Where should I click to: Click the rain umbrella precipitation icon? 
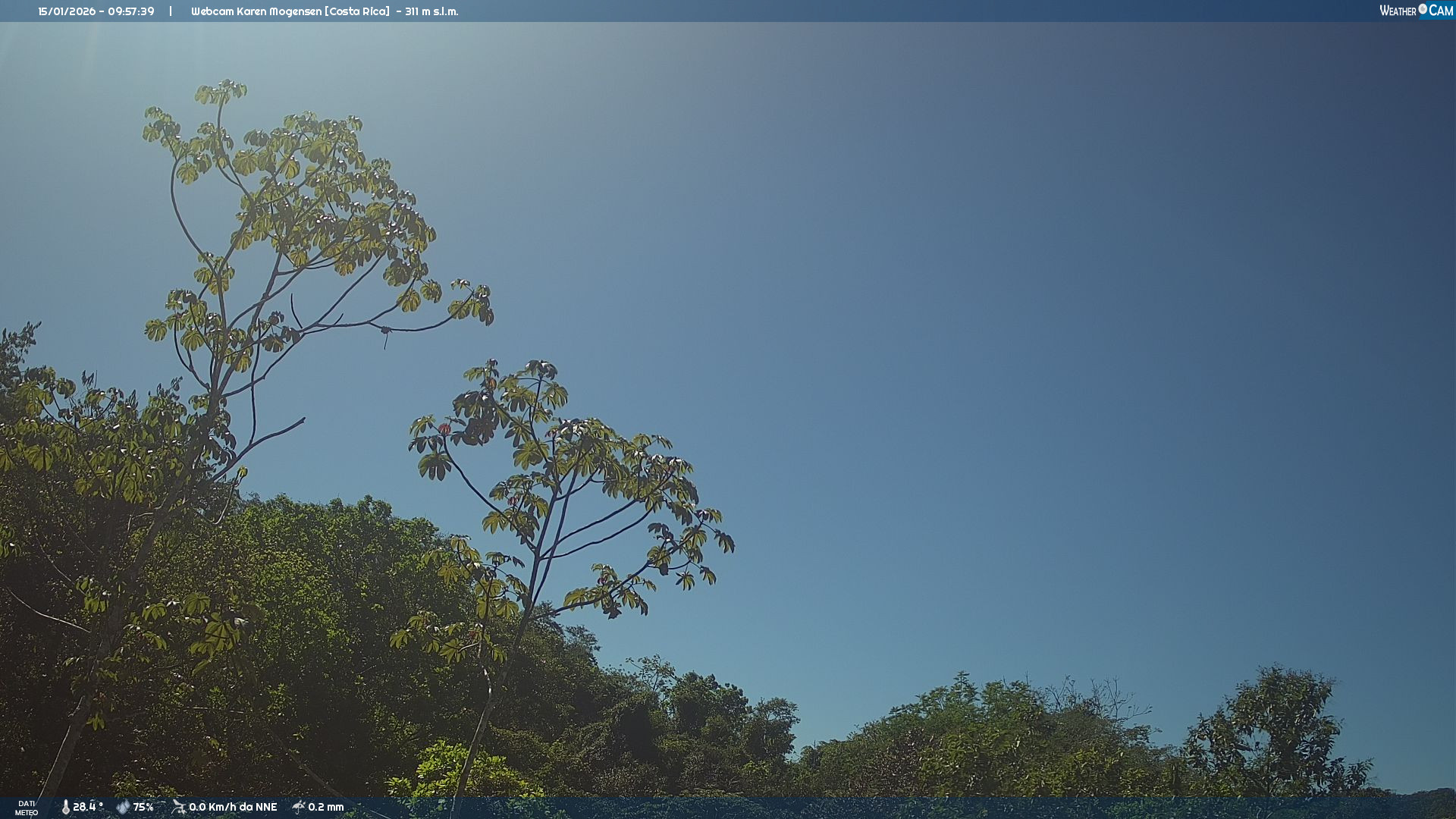[298, 807]
